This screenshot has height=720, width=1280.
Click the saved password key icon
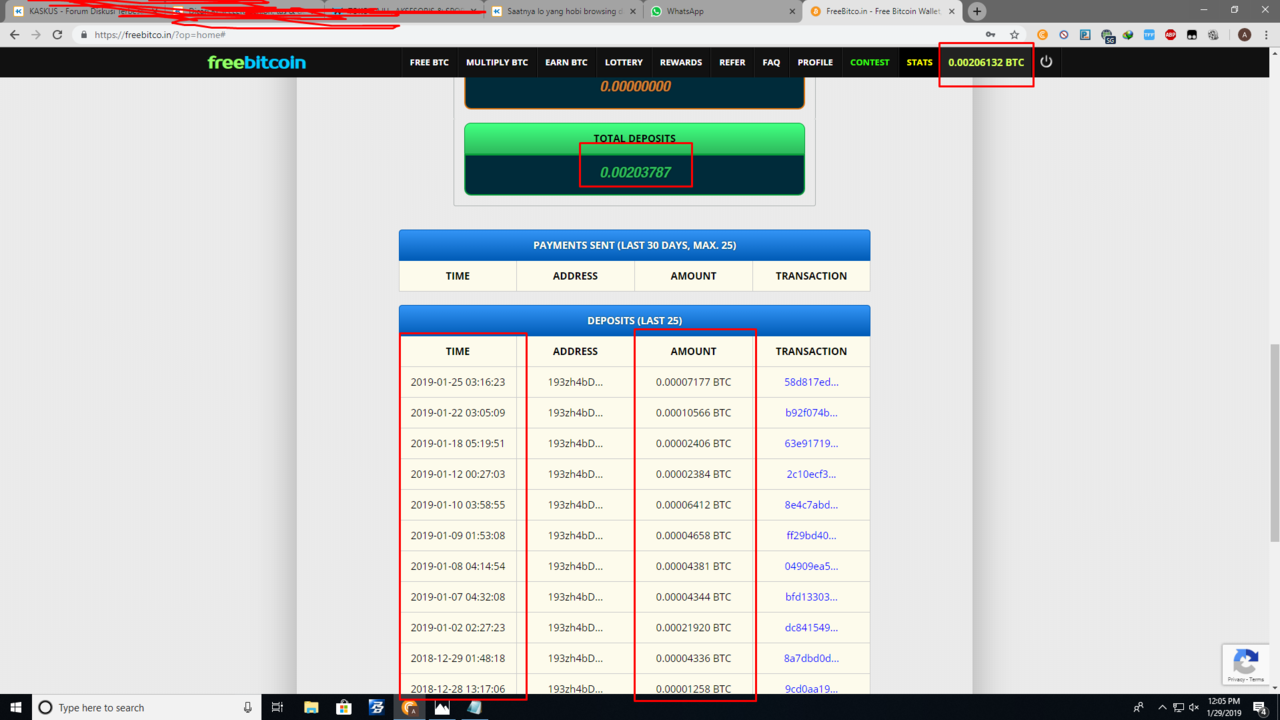[x=990, y=34]
